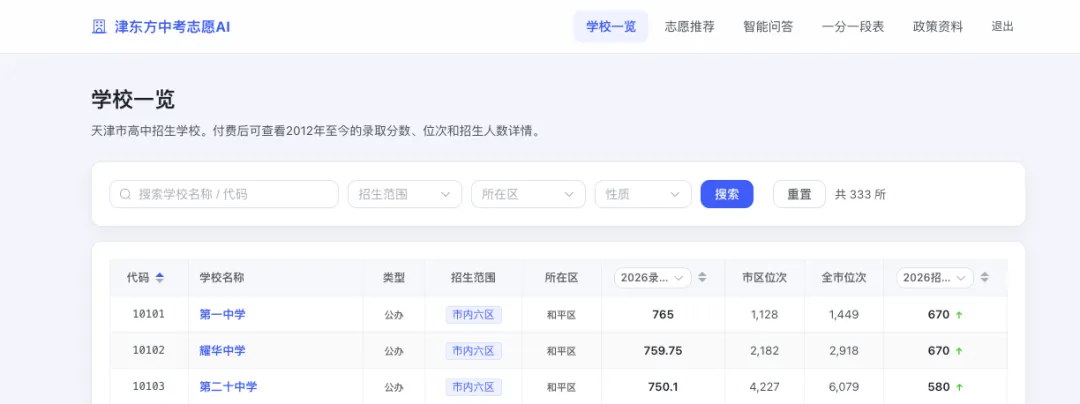Focus the 搜索学校名称 / 代码 input
This screenshot has width=1080, height=404.
pyautogui.click(x=224, y=194)
